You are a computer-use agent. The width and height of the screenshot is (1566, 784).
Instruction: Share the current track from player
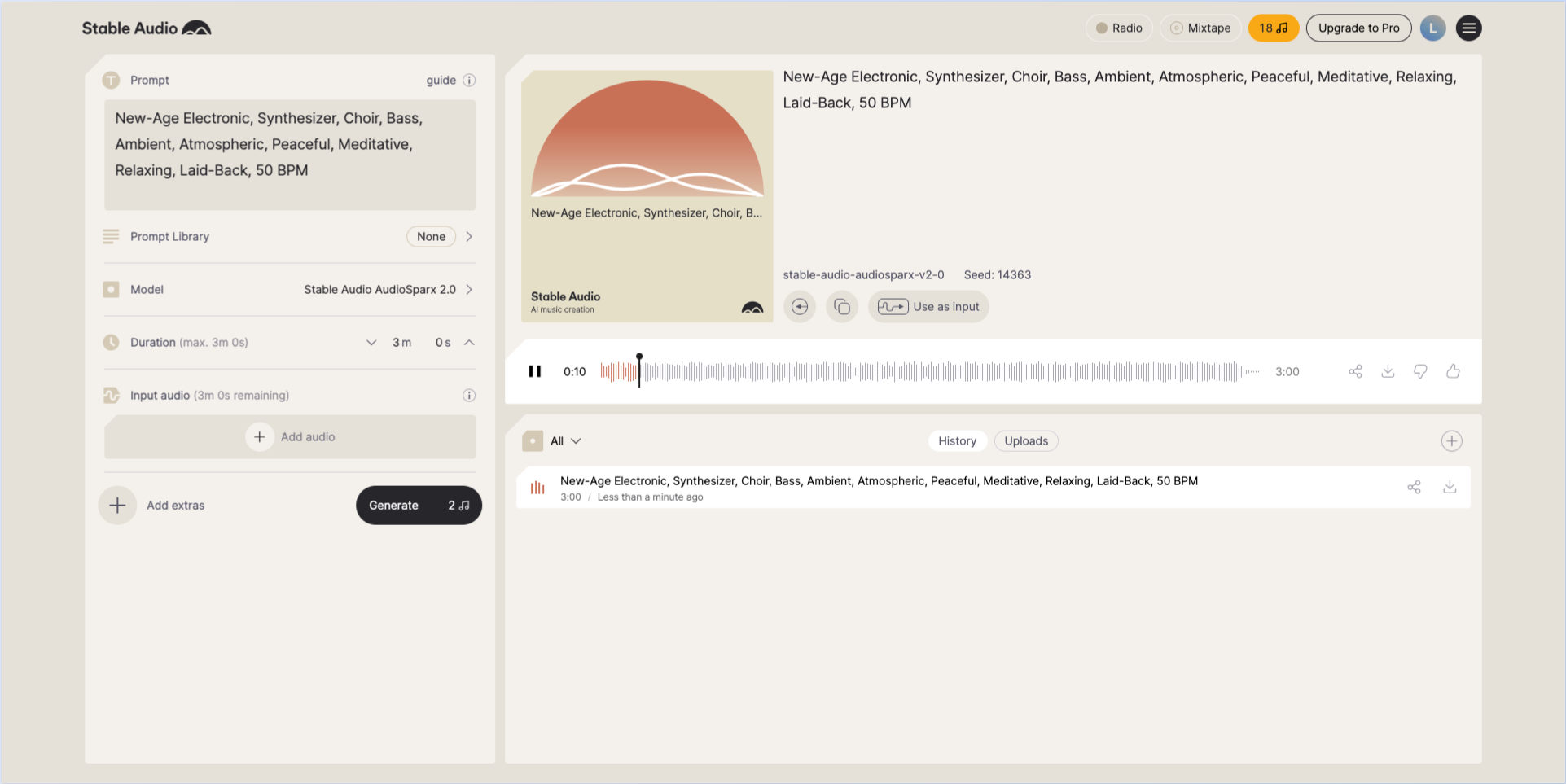click(x=1355, y=371)
